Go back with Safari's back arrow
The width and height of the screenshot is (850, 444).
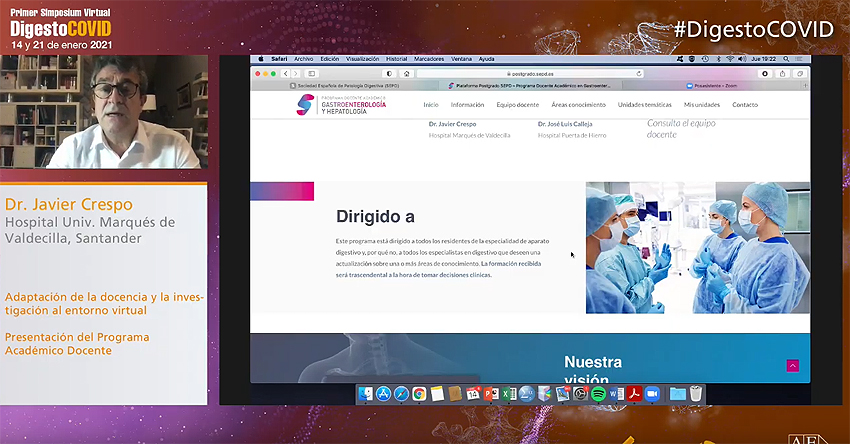click(x=286, y=74)
